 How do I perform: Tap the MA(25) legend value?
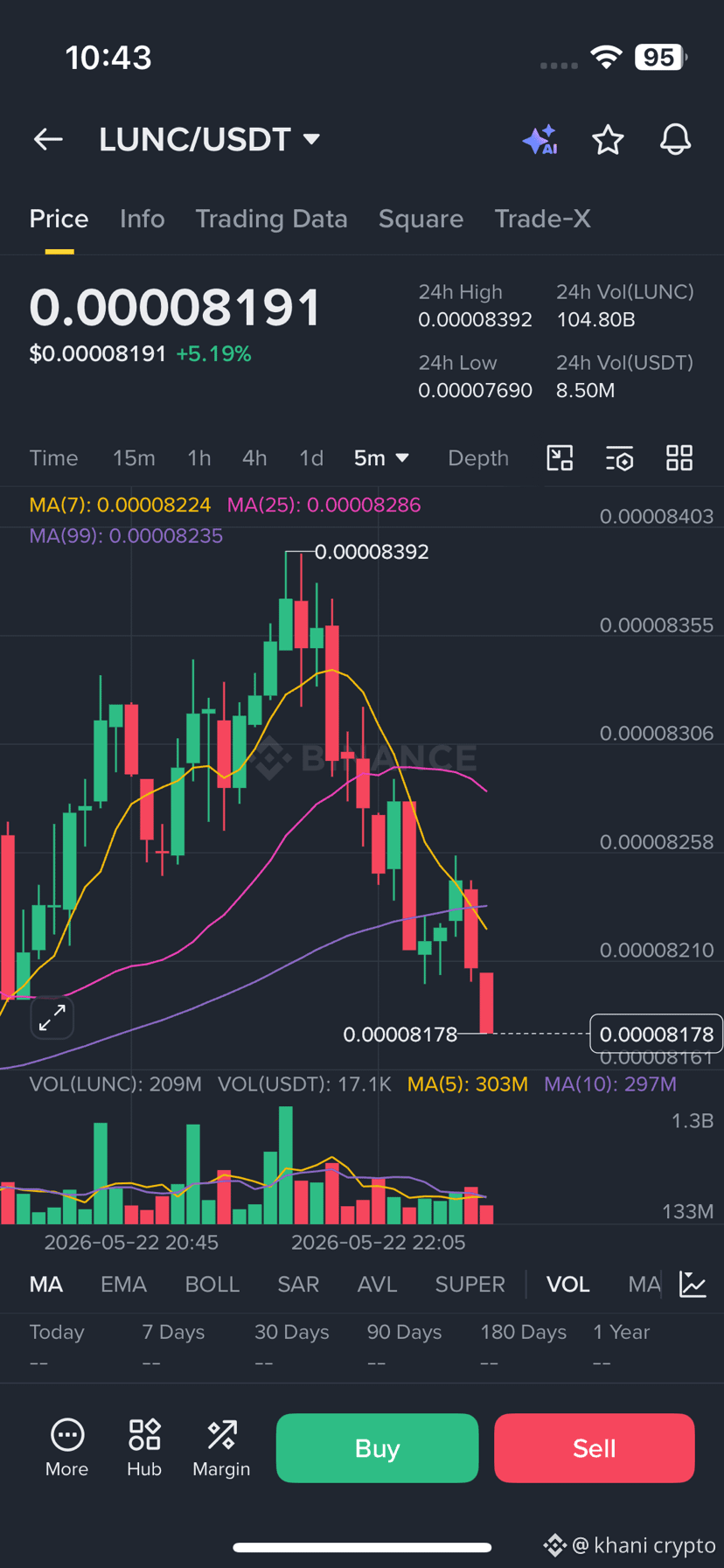coord(324,505)
